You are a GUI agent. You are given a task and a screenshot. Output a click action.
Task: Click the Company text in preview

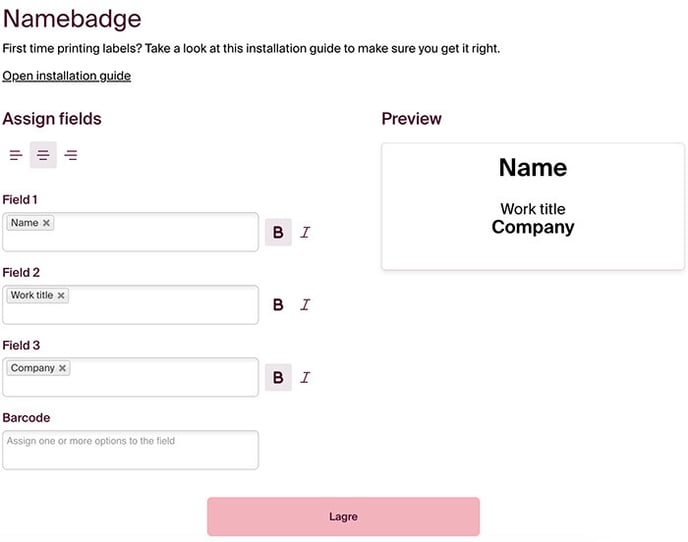tap(533, 227)
